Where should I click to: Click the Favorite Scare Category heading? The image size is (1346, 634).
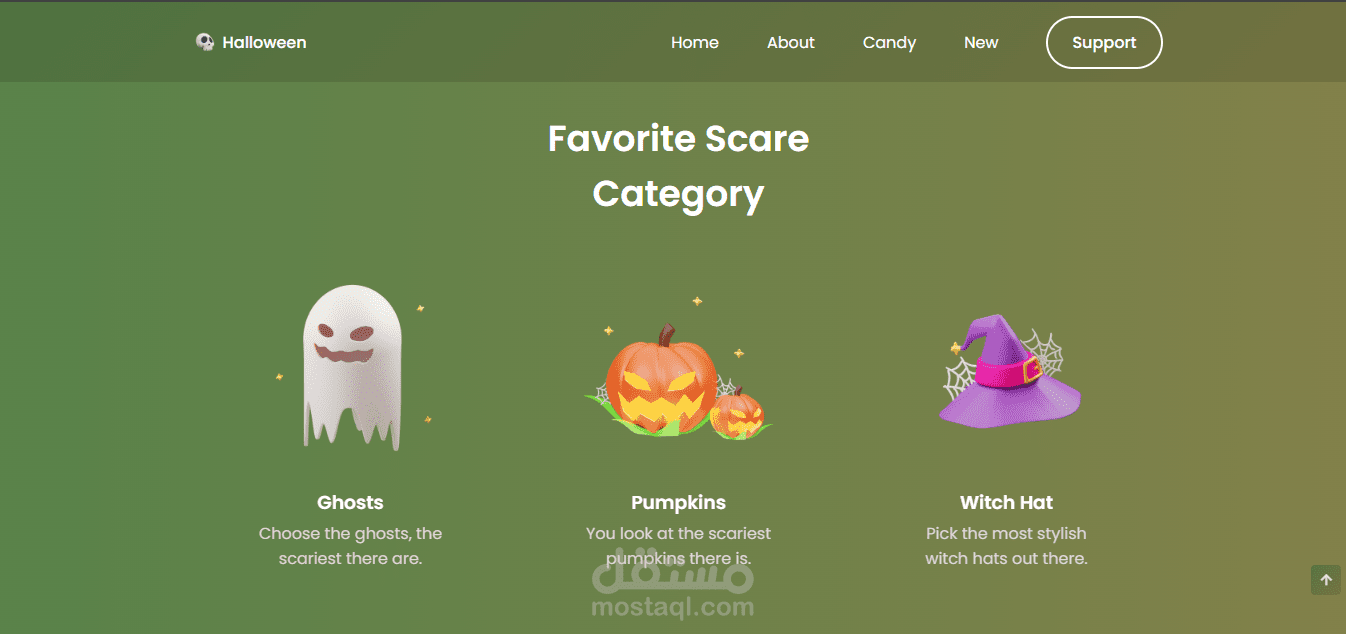click(x=678, y=165)
